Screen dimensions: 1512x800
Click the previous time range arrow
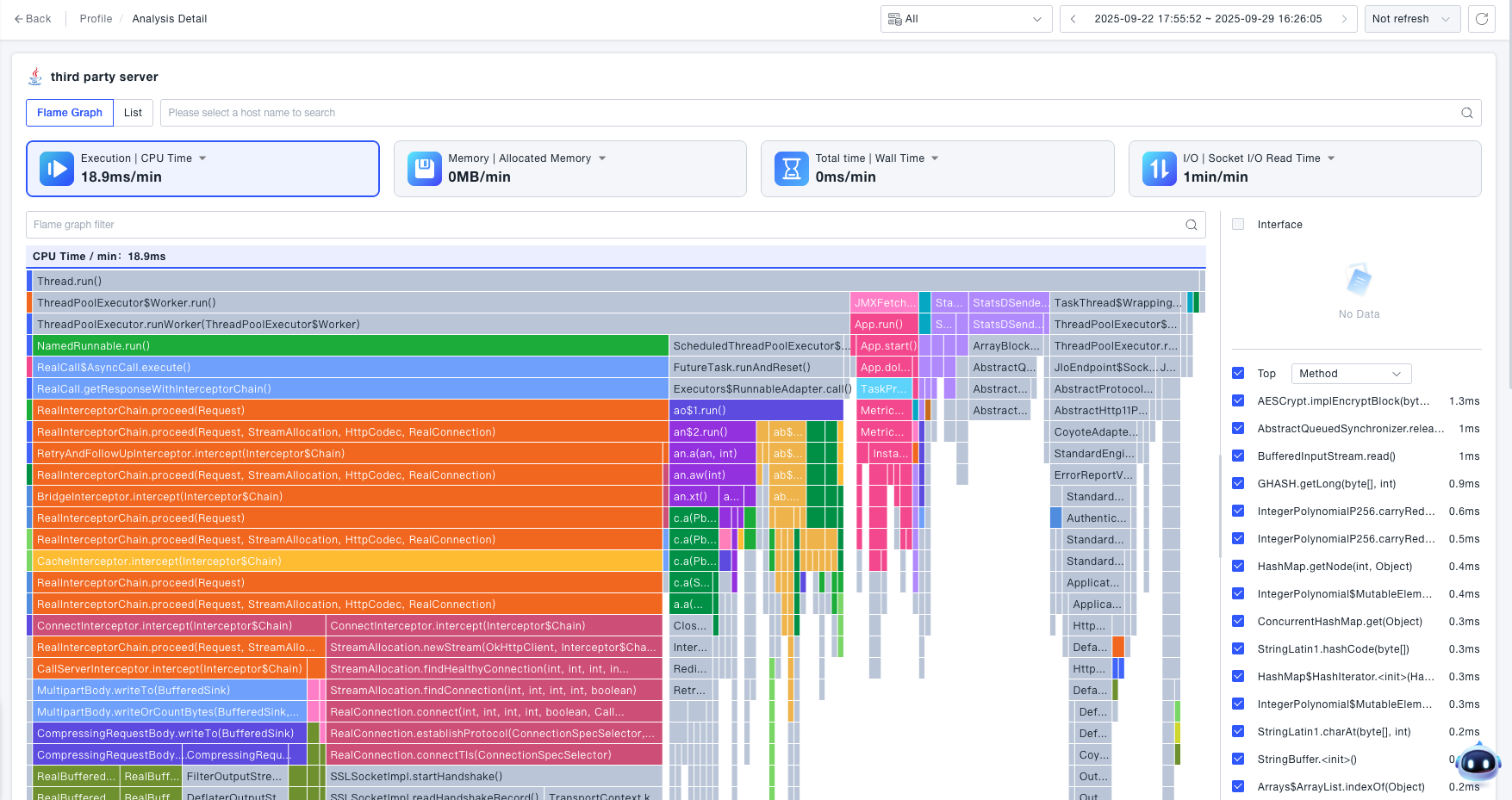click(x=1073, y=19)
